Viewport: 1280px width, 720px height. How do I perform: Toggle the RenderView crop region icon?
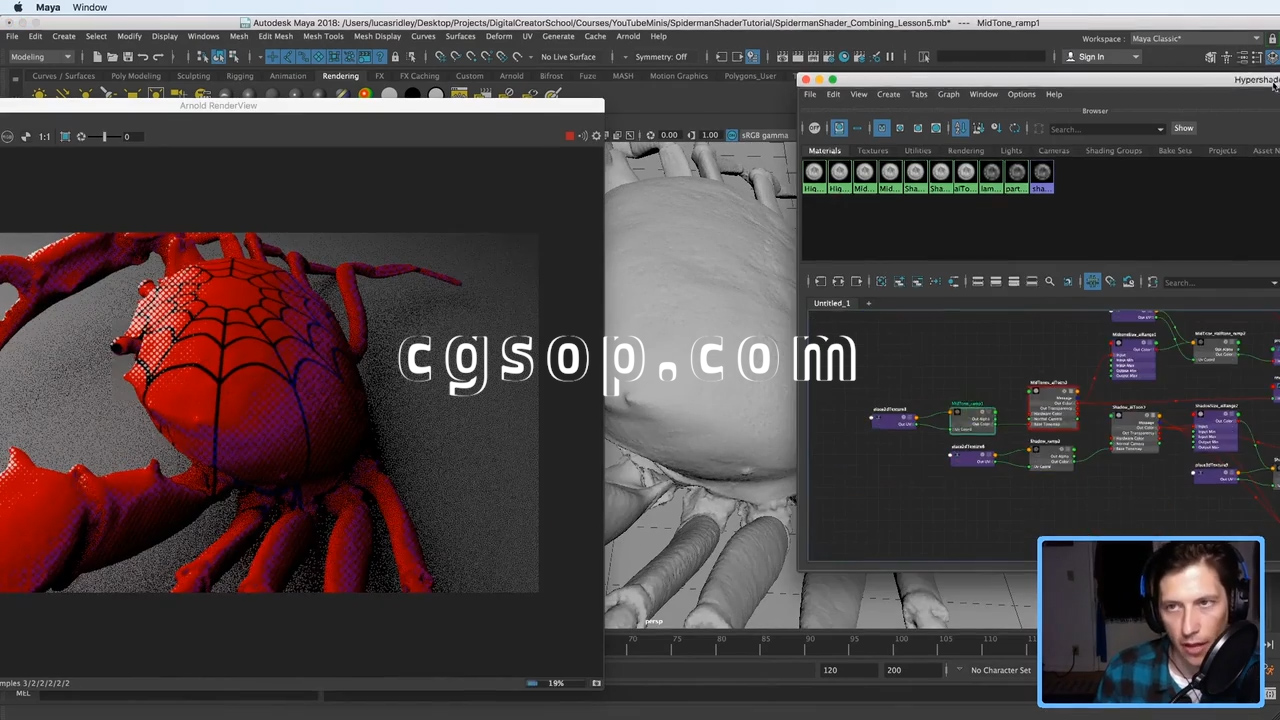pyautogui.click(x=65, y=136)
